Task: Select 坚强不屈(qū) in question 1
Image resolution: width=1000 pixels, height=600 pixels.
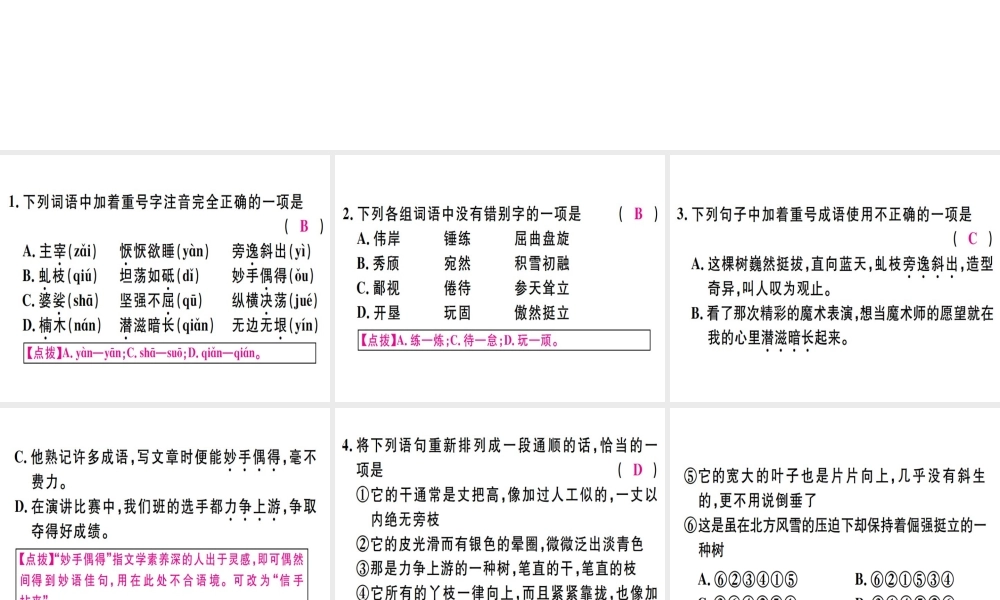Action: 161,300
